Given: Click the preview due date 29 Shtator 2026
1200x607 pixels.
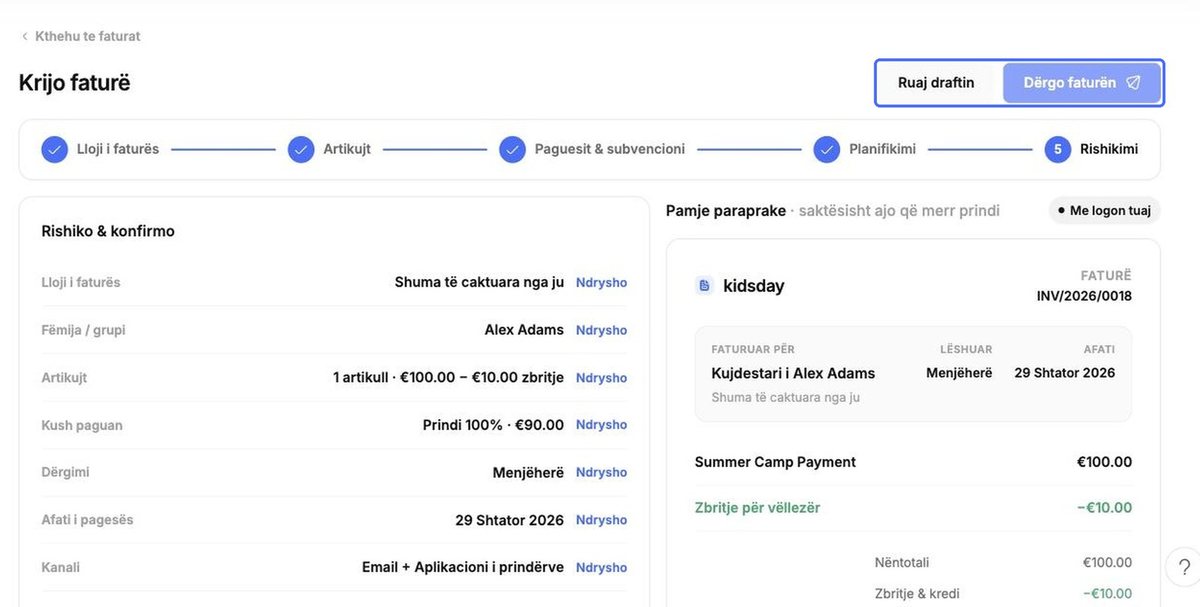Looking at the screenshot, I should pyautogui.click(x=1065, y=373).
